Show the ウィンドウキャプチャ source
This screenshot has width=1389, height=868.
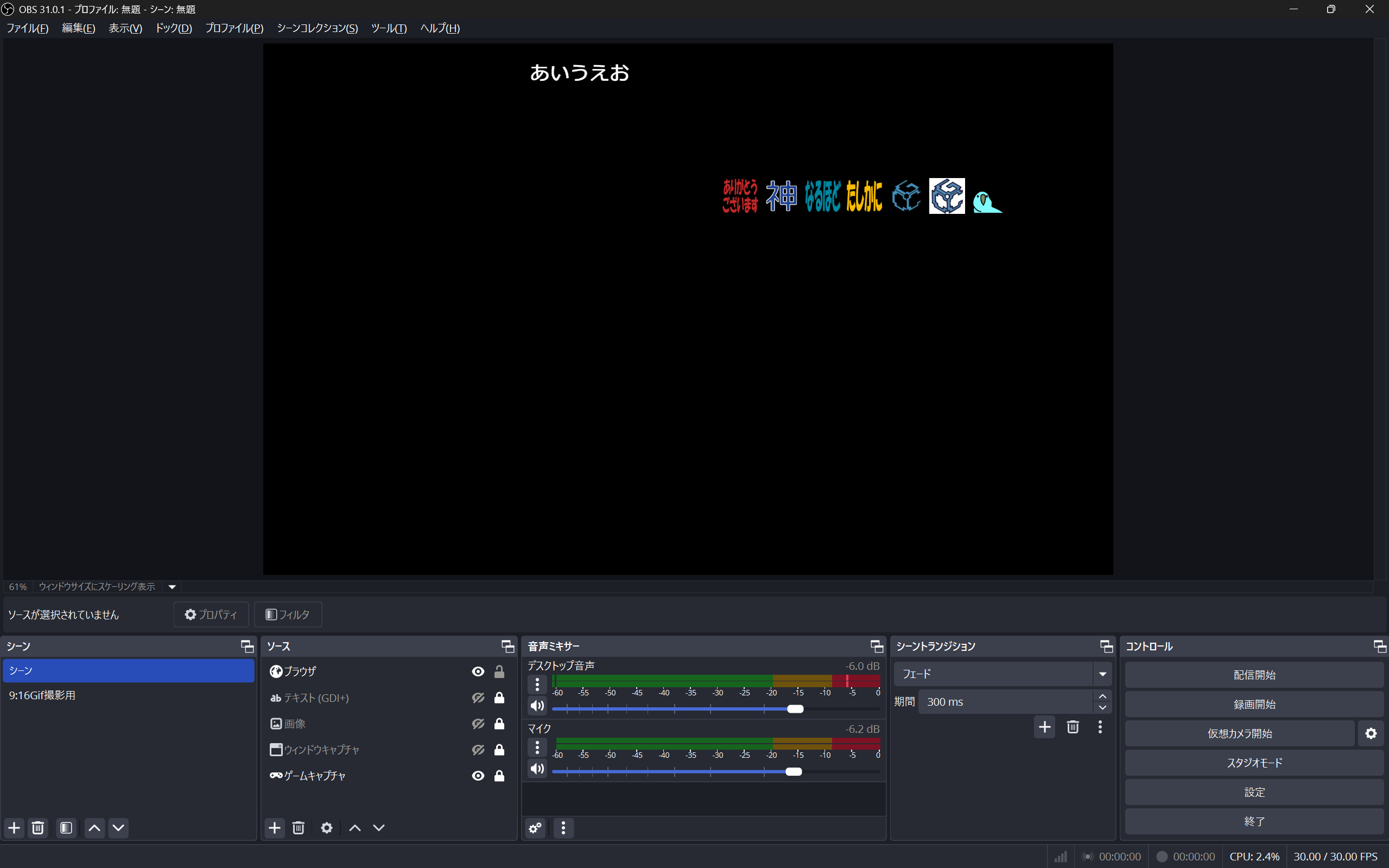point(478,750)
